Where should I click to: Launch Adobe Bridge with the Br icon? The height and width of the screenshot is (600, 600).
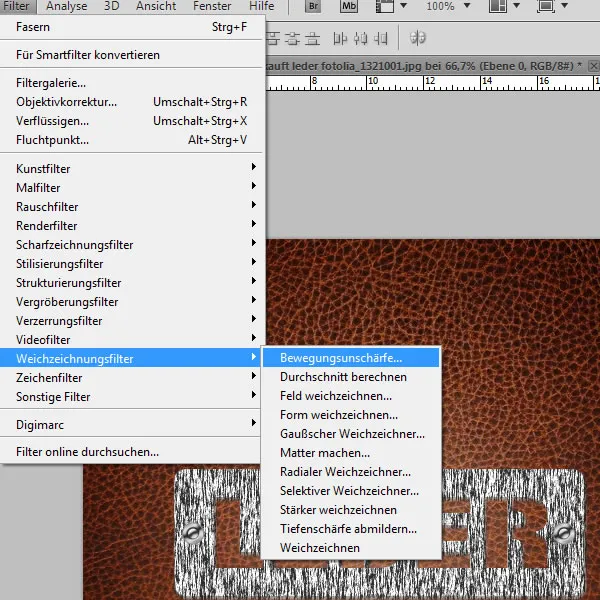[313, 7]
